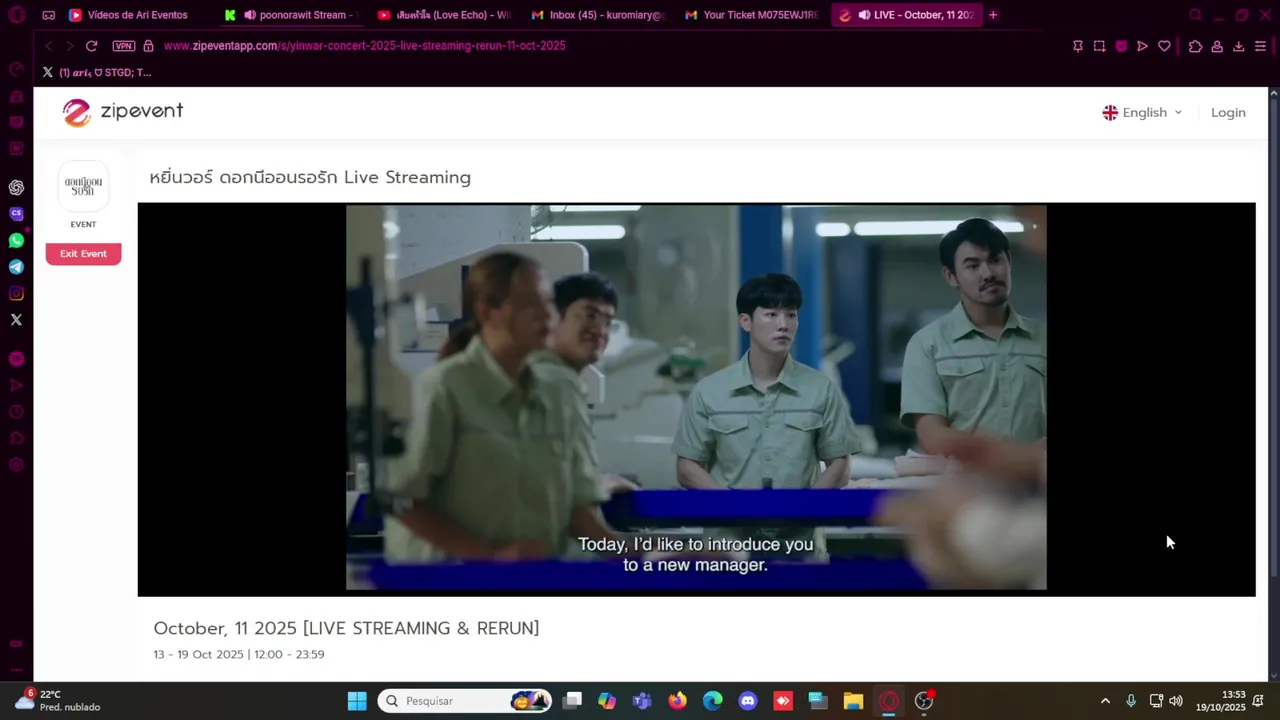Open the weather widget 22°C
Image resolution: width=1280 pixels, height=720 pixels.
pyautogui.click(x=58, y=700)
